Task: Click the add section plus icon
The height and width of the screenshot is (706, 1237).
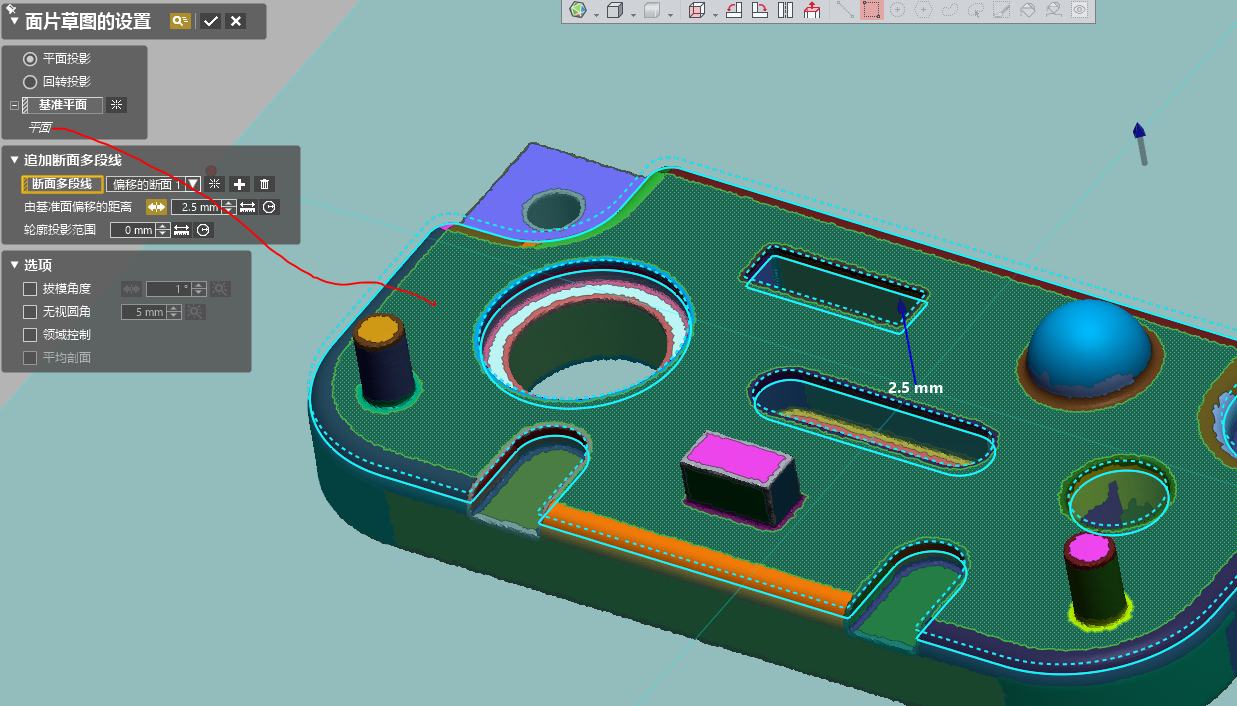Action: point(239,184)
